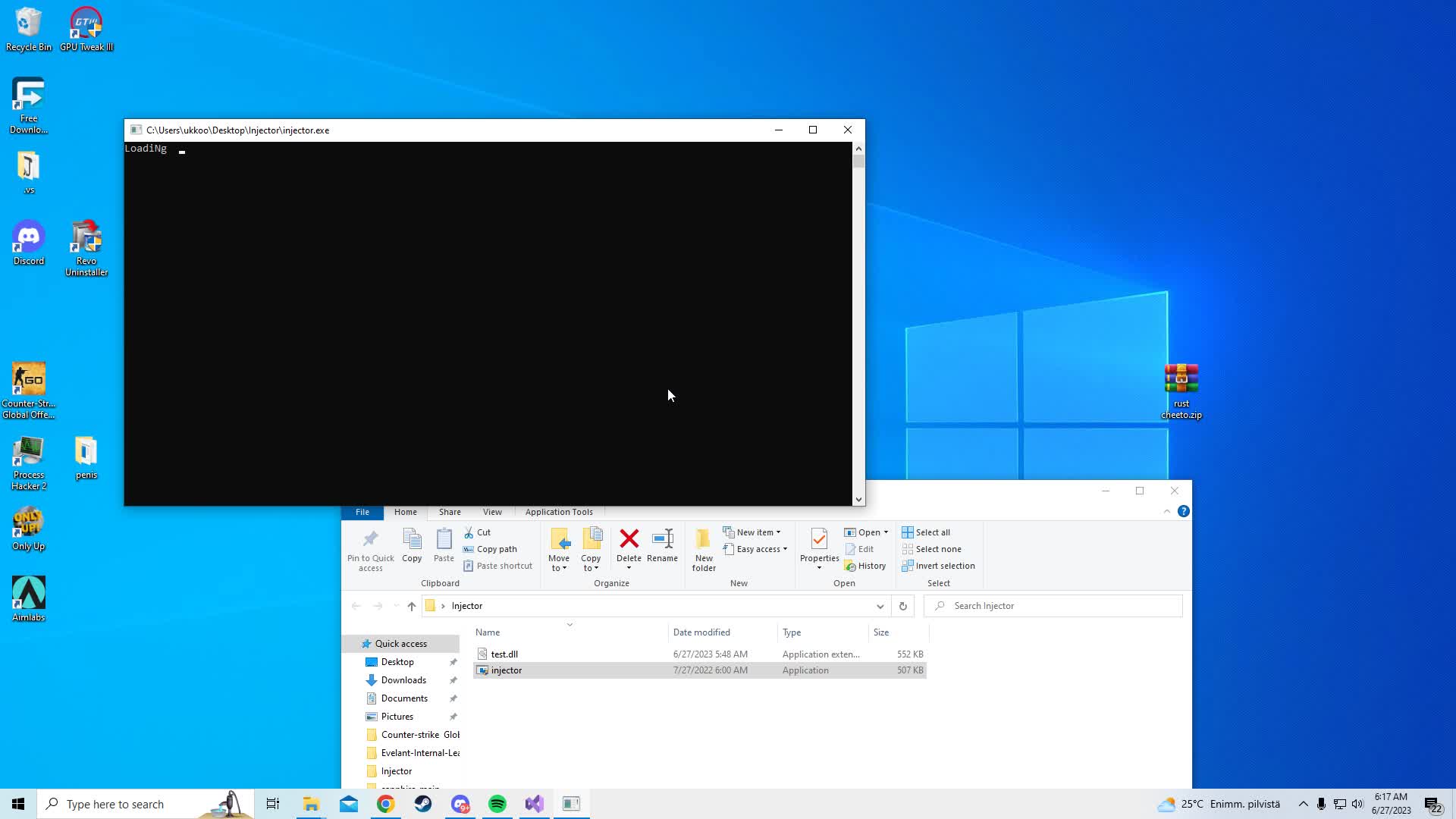Switch to the View tab
Image resolution: width=1456 pixels, height=819 pixels.
(x=491, y=512)
